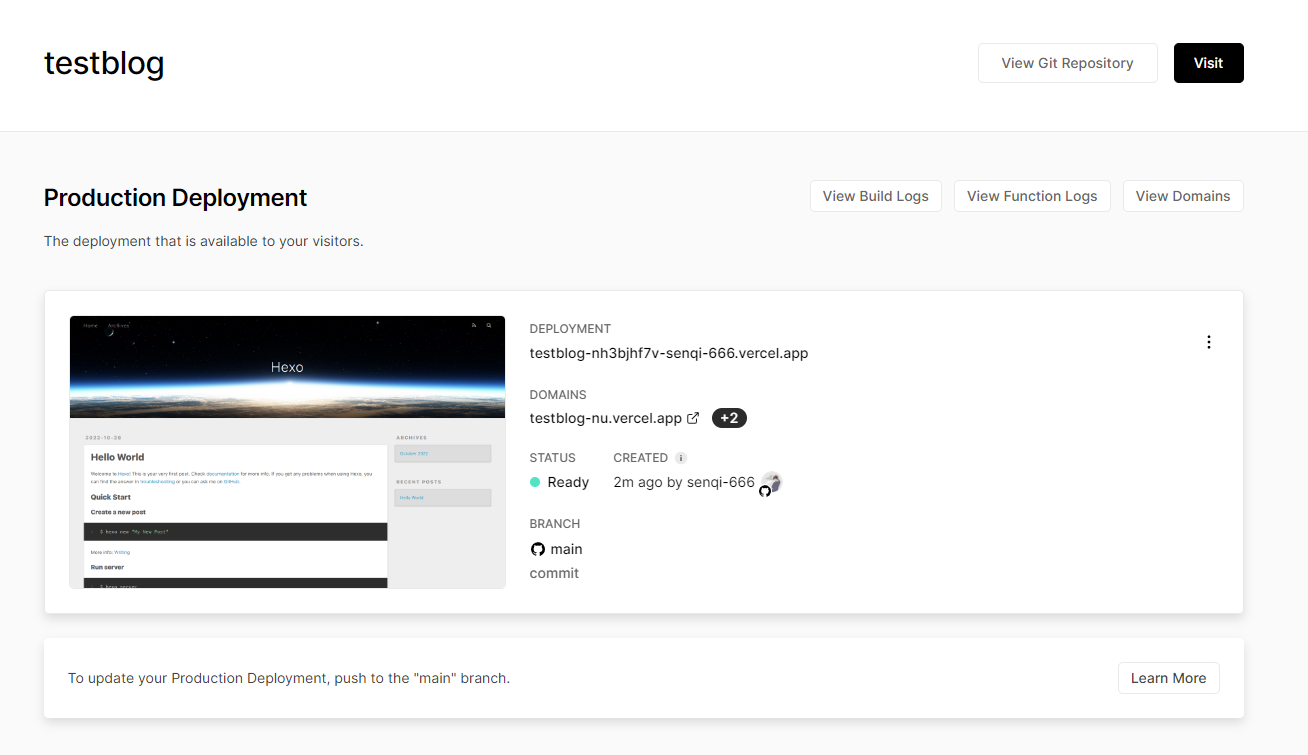Image resolution: width=1308 pixels, height=755 pixels.
Task: Click the GitHub icon beside the main branch
Action: click(x=538, y=549)
